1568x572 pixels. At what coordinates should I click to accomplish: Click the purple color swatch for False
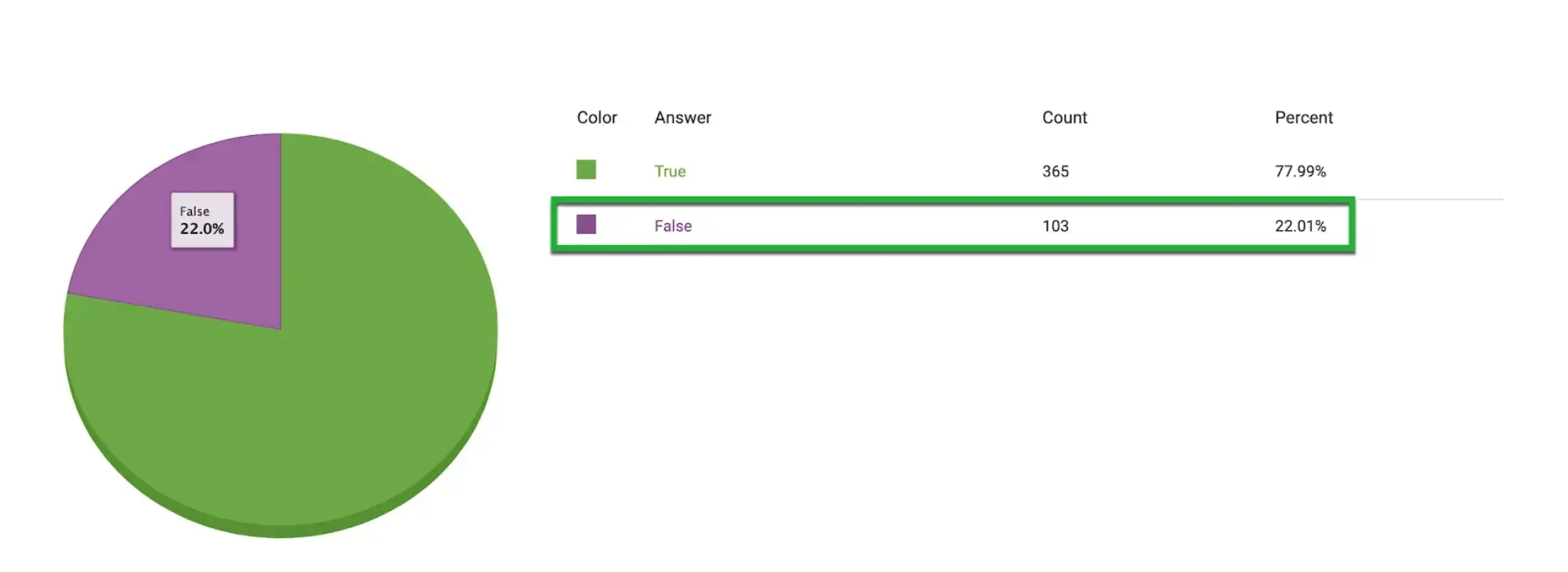[x=586, y=225]
